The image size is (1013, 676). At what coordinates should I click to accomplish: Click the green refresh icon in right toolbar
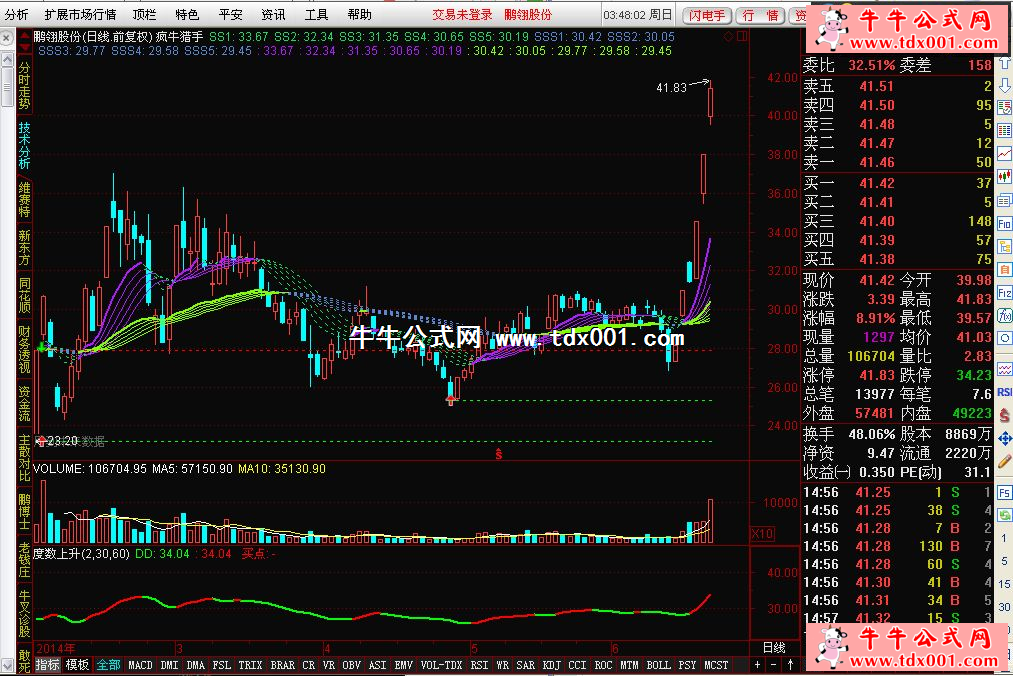point(1005,515)
